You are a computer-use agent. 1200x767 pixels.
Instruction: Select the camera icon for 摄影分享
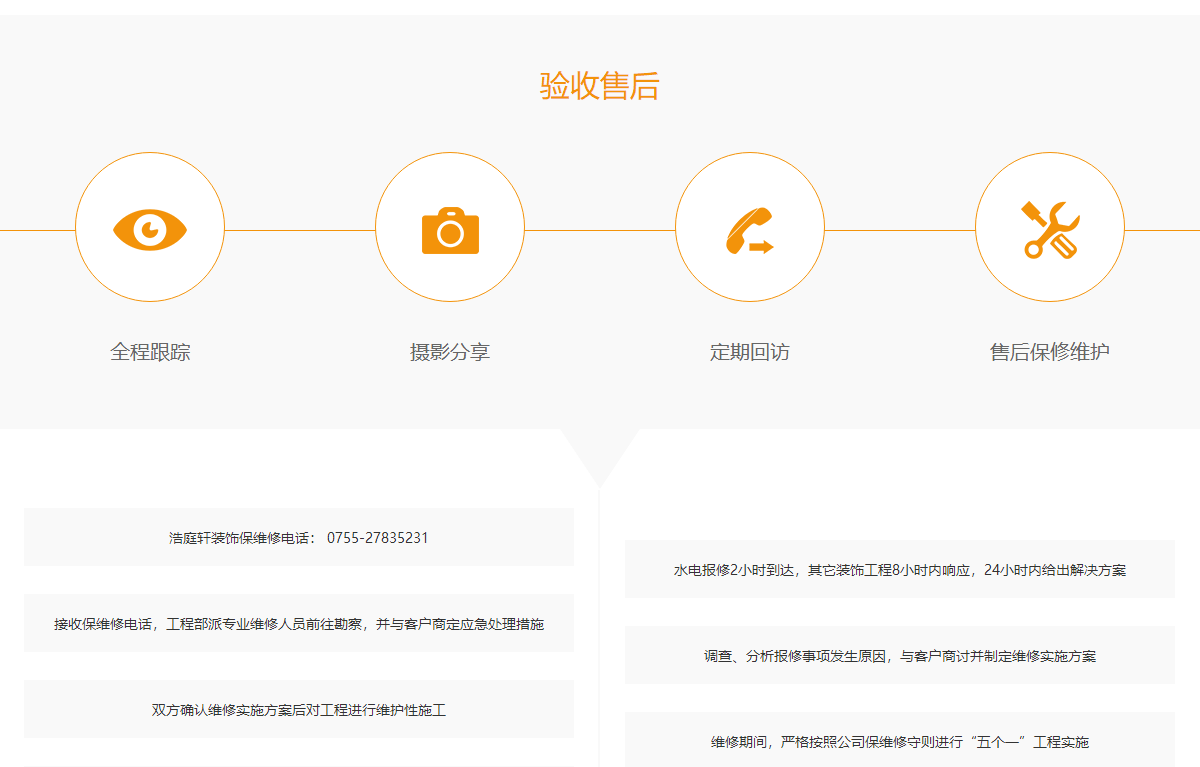(x=450, y=227)
